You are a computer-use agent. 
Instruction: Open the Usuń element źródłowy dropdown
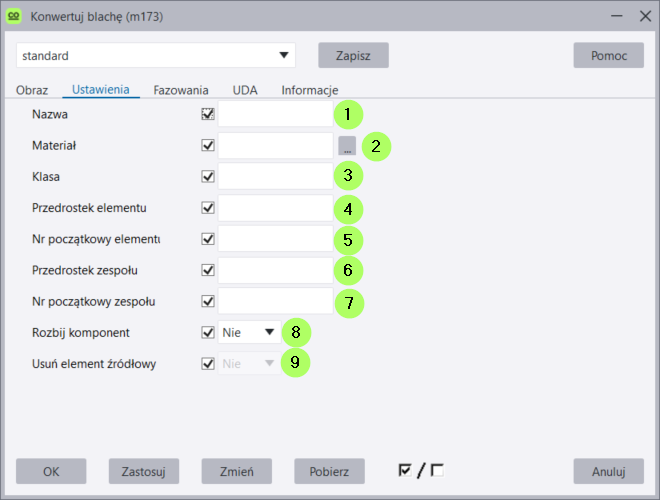pos(249,364)
